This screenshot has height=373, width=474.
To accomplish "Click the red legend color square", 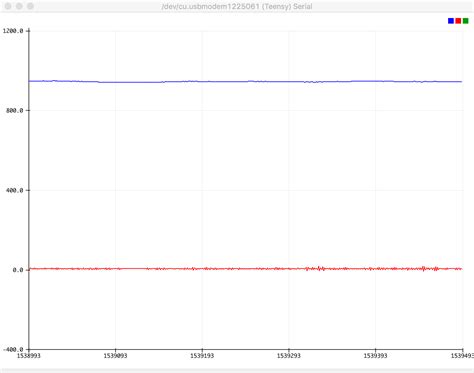I will pyautogui.click(x=458, y=21).
